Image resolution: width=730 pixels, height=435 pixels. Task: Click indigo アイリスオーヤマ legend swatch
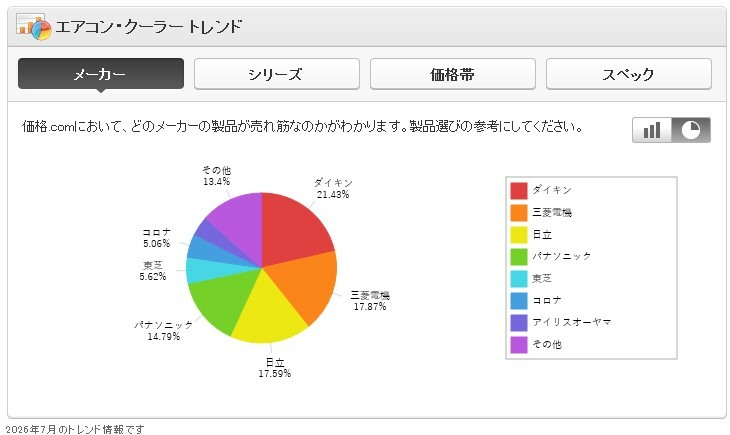[x=519, y=323]
